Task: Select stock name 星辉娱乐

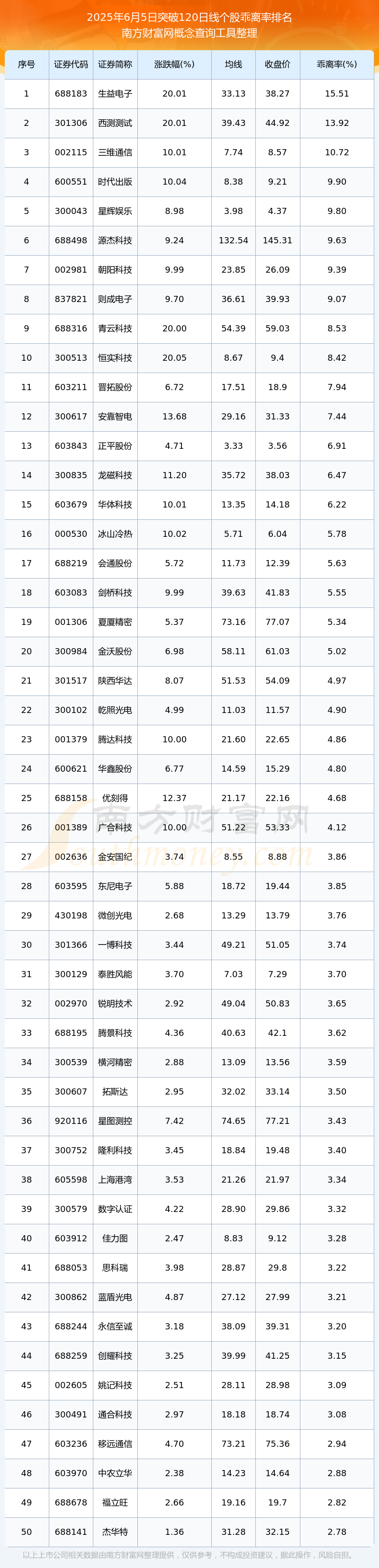Action: 115,211
